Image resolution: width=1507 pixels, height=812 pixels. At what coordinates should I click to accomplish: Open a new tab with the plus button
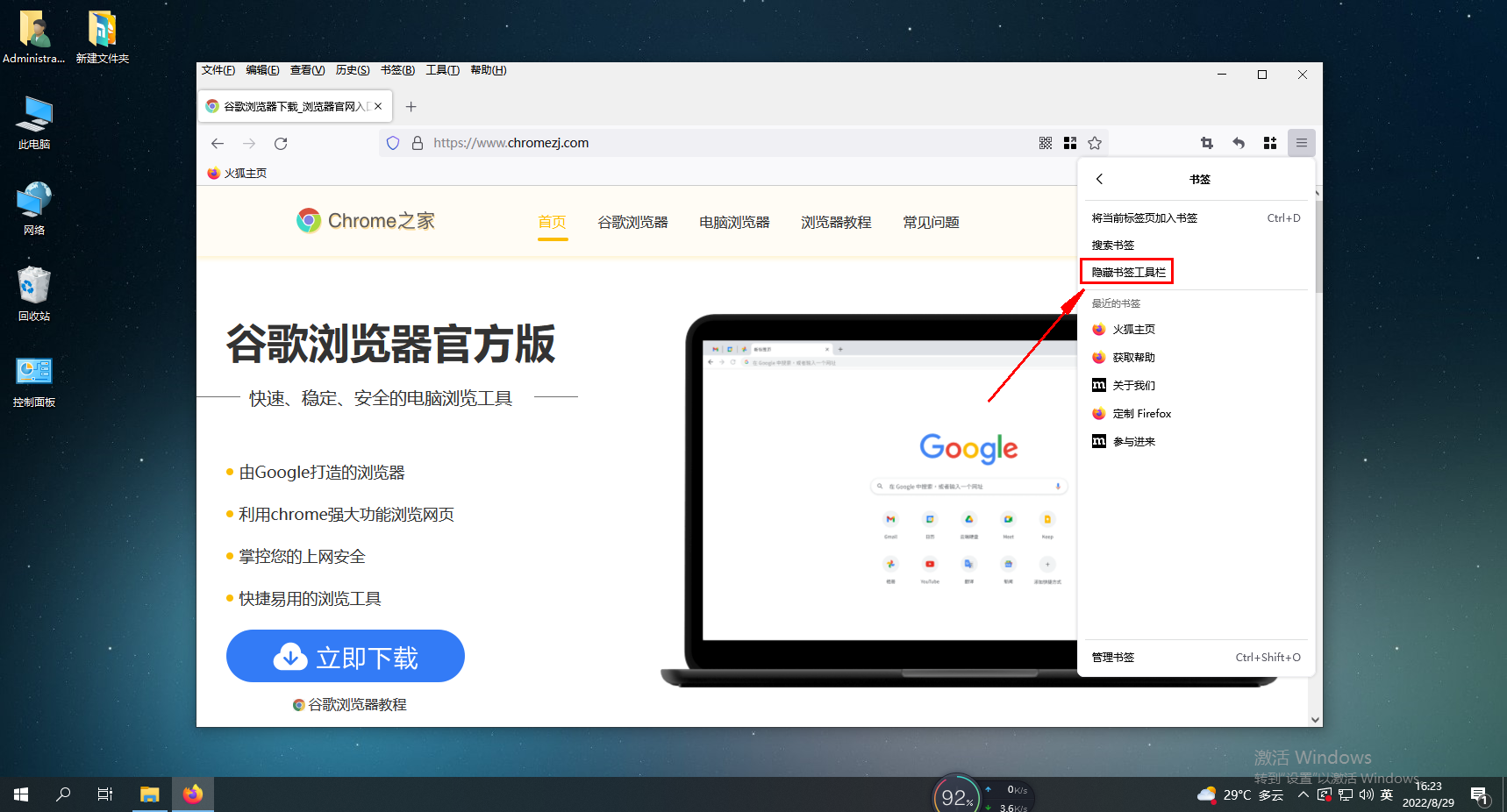point(411,106)
